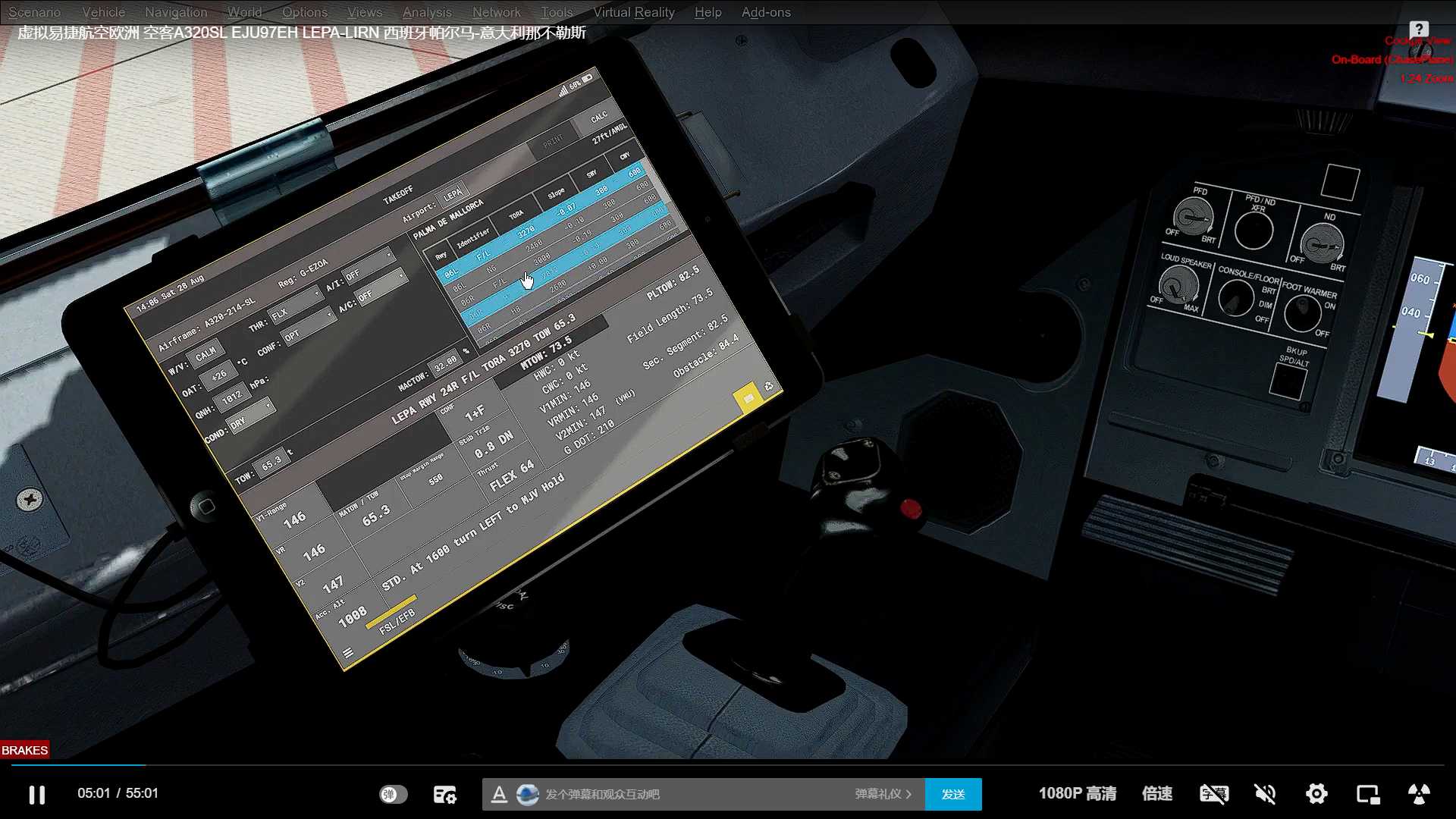The width and height of the screenshot is (1456, 819).
Task: Open the Network menu
Action: (x=497, y=12)
